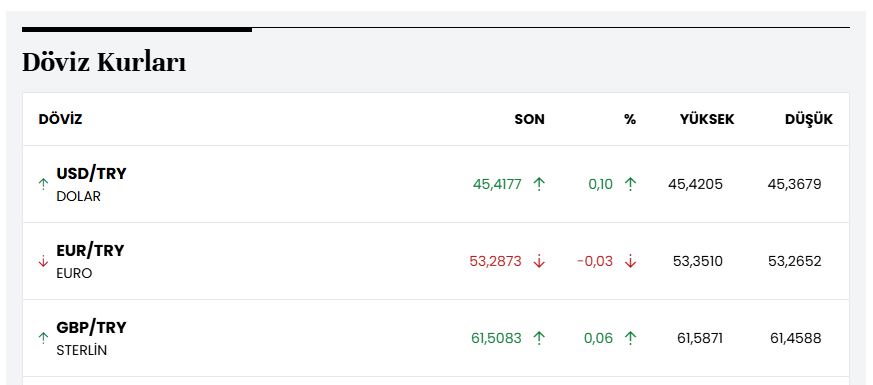Click the low value 53,2652
This screenshot has width=873, height=385.
(x=795, y=261)
